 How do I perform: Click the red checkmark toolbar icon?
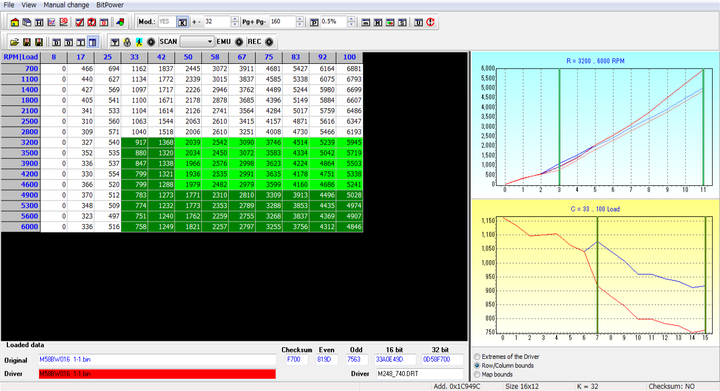click(x=79, y=22)
